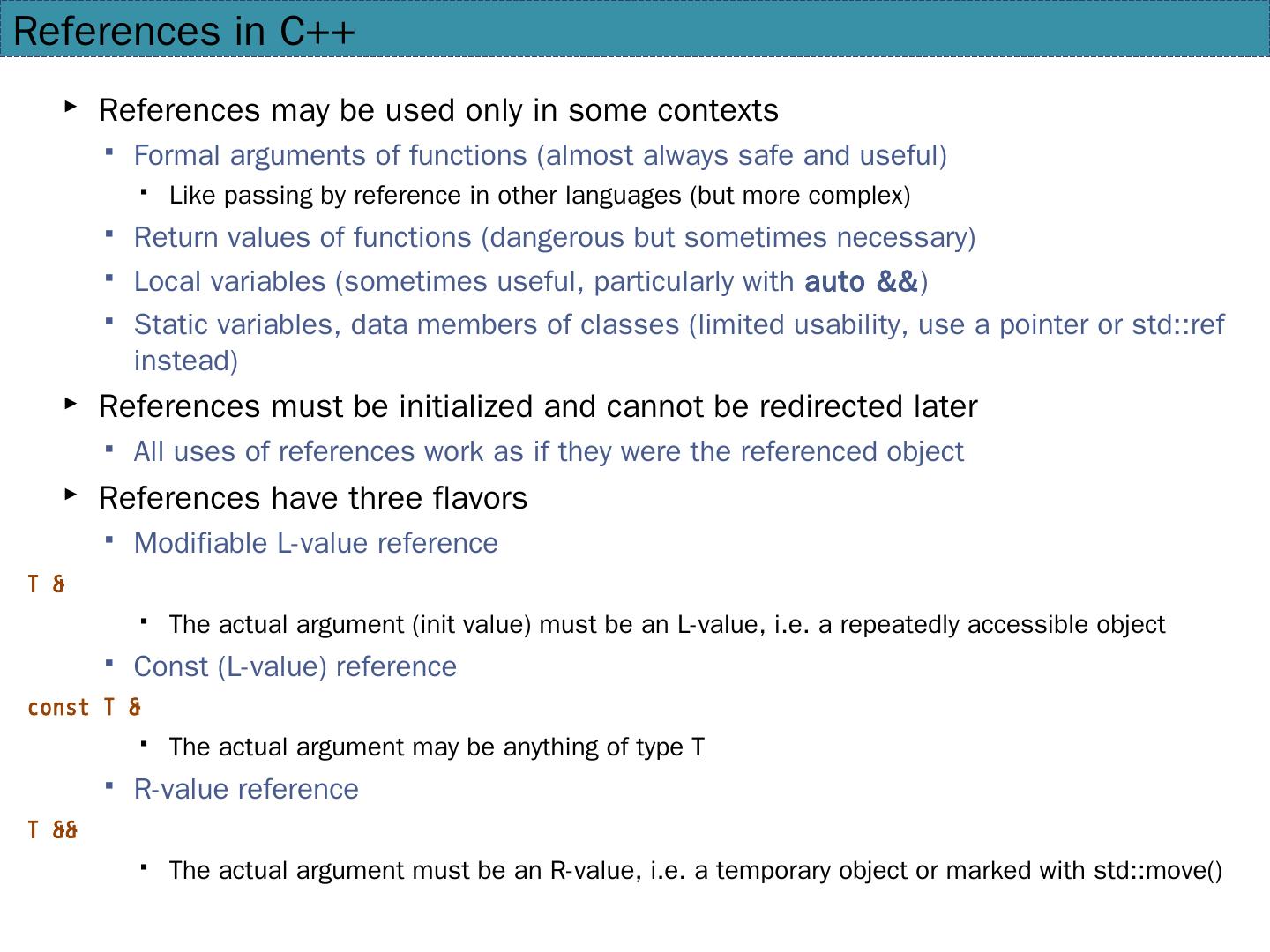Image resolution: width=1270 pixels, height=952 pixels.
Task: Click the slide title "References in C++"
Action: coord(184,32)
